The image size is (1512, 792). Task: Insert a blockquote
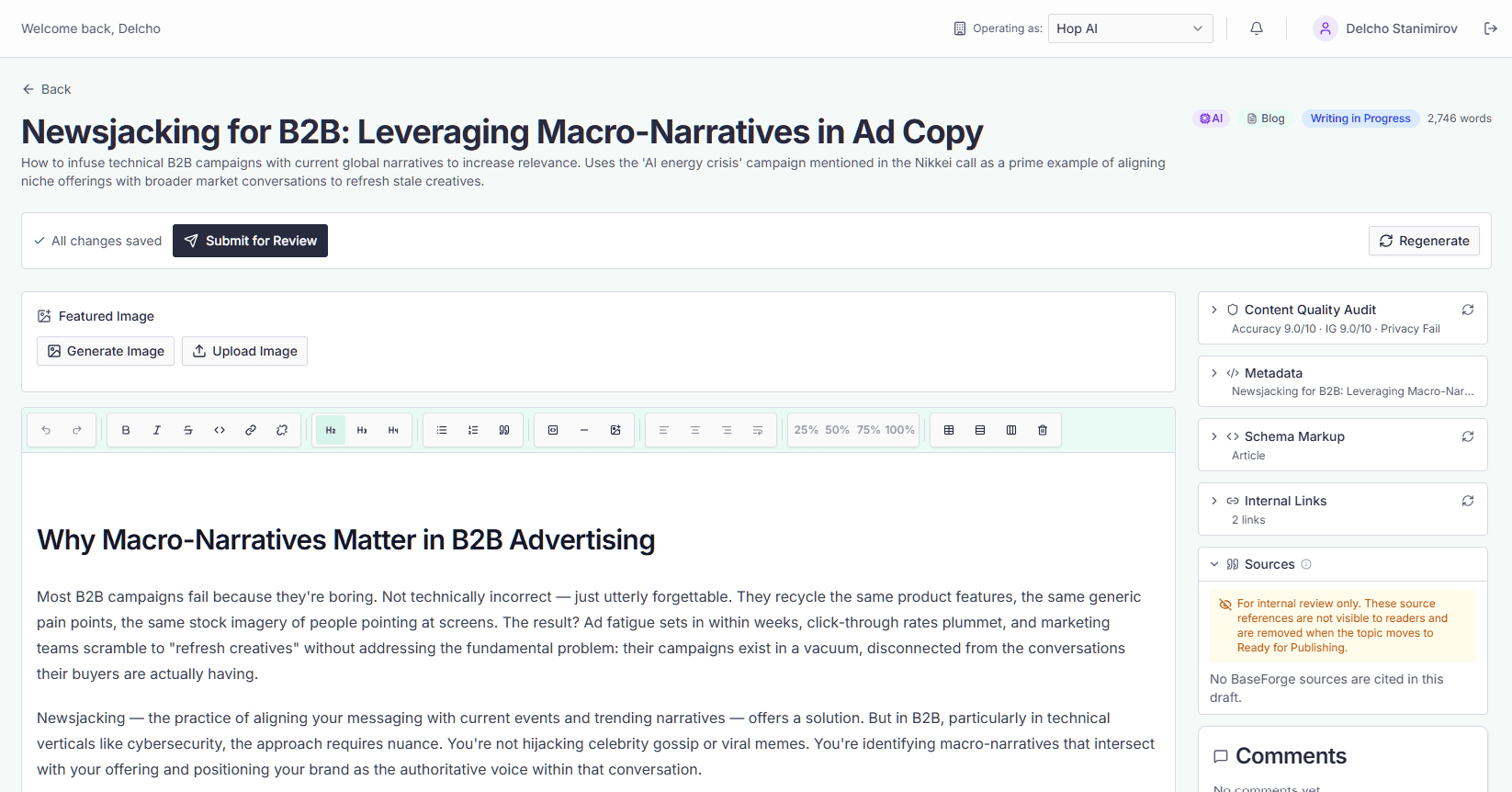[504, 430]
